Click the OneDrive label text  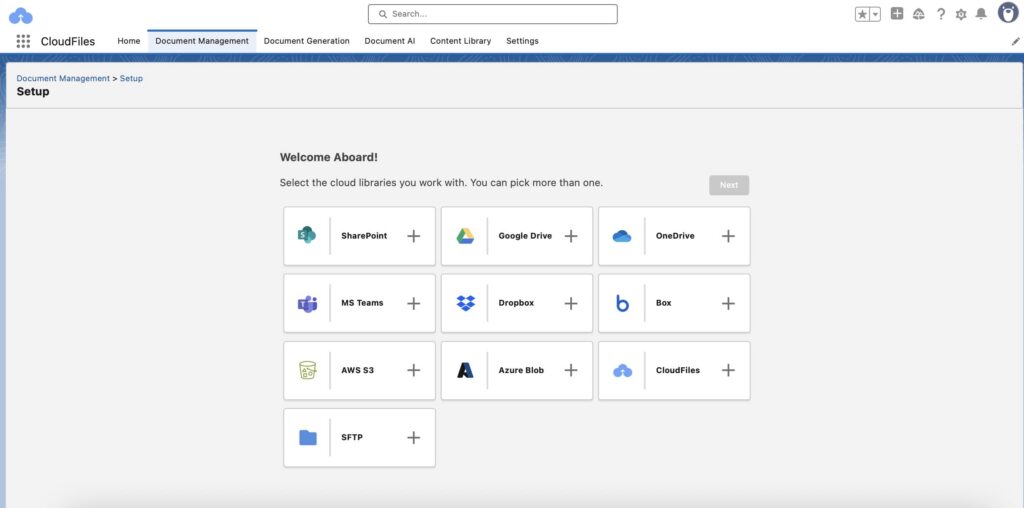(x=675, y=236)
